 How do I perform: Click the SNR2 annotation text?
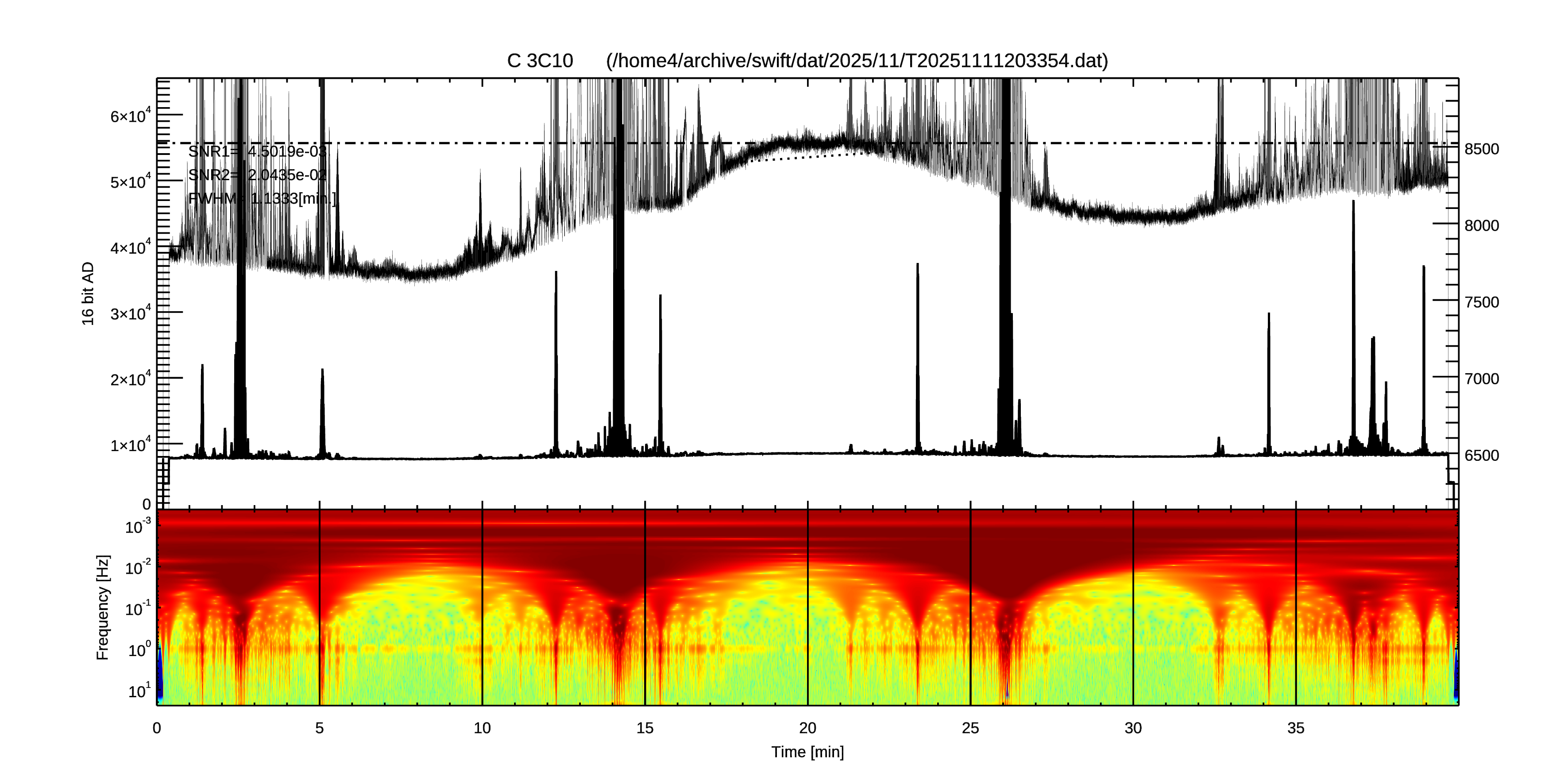point(258,175)
